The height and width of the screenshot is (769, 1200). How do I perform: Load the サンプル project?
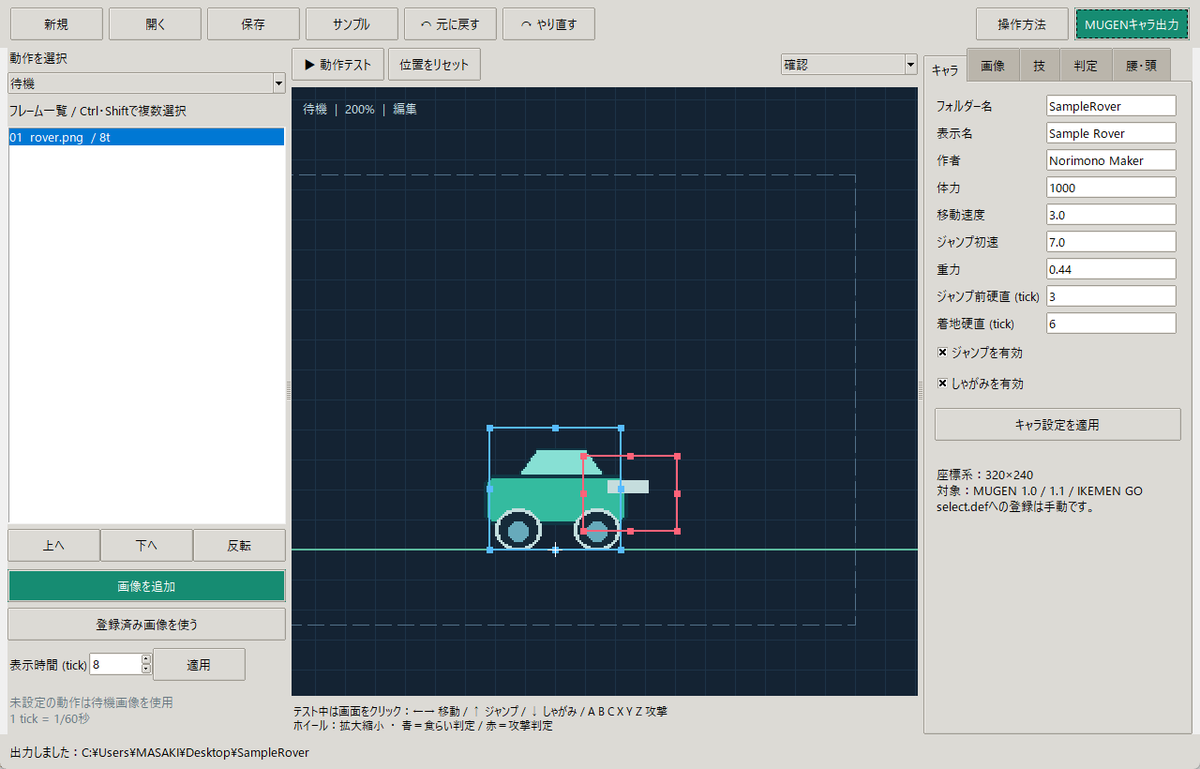click(352, 23)
